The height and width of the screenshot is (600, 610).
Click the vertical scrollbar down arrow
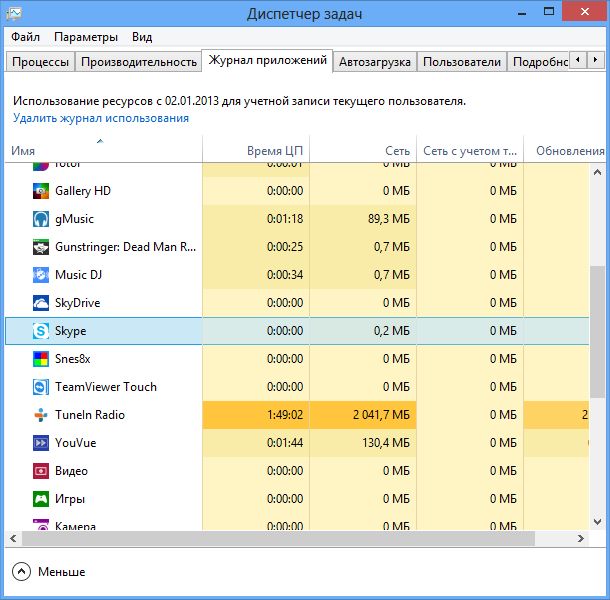[599, 522]
